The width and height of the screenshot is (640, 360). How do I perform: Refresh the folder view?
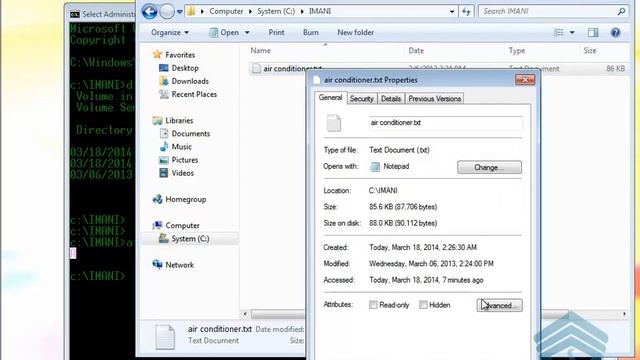(x=466, y=12)
